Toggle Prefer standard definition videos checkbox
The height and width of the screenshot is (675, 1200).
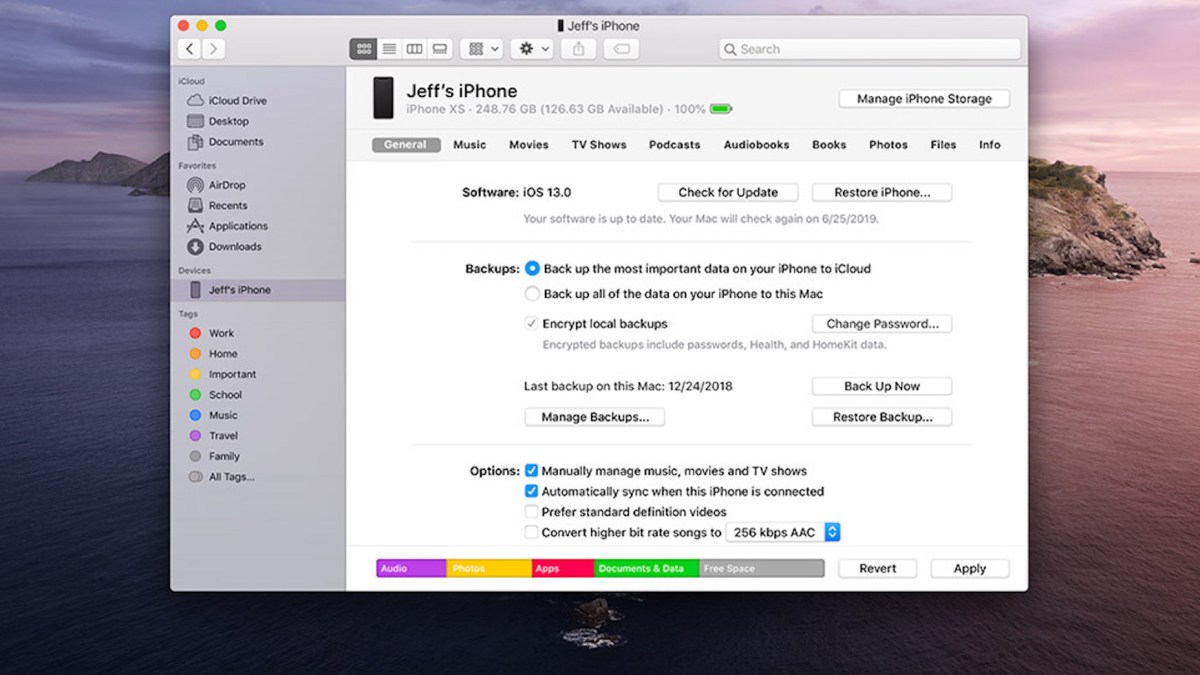532,512
